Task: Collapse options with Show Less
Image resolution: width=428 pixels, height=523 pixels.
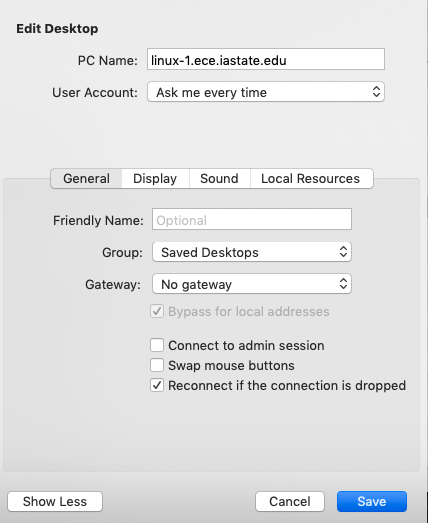Action: click(55, 501)
